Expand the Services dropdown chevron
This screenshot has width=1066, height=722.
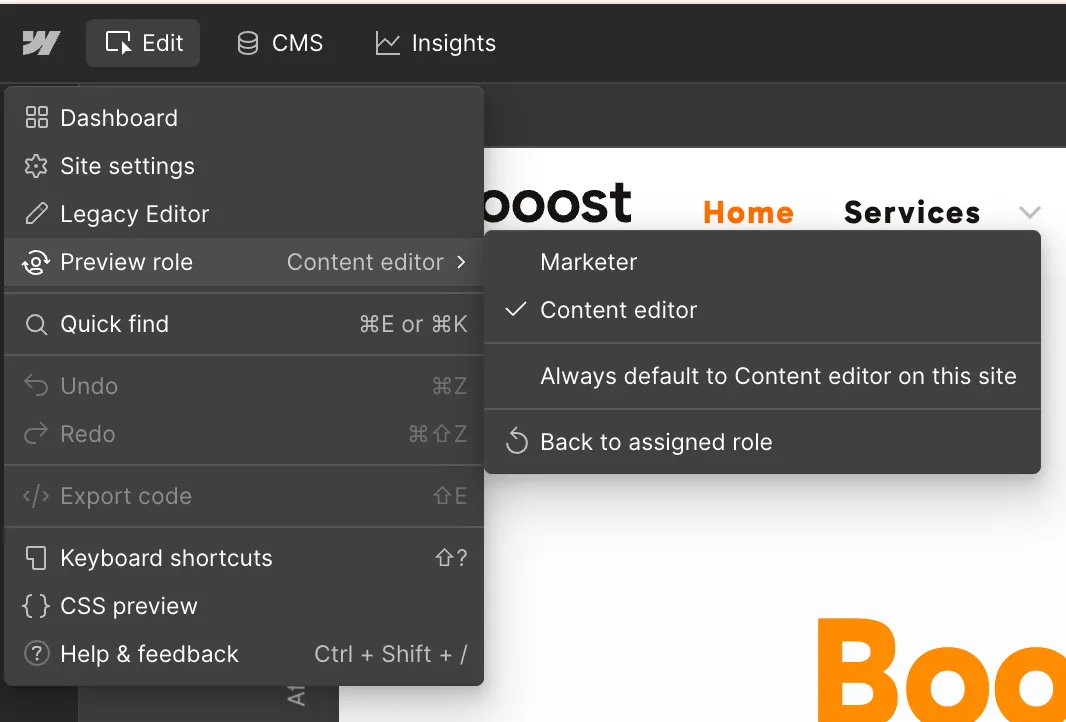tap(1030, 213)
